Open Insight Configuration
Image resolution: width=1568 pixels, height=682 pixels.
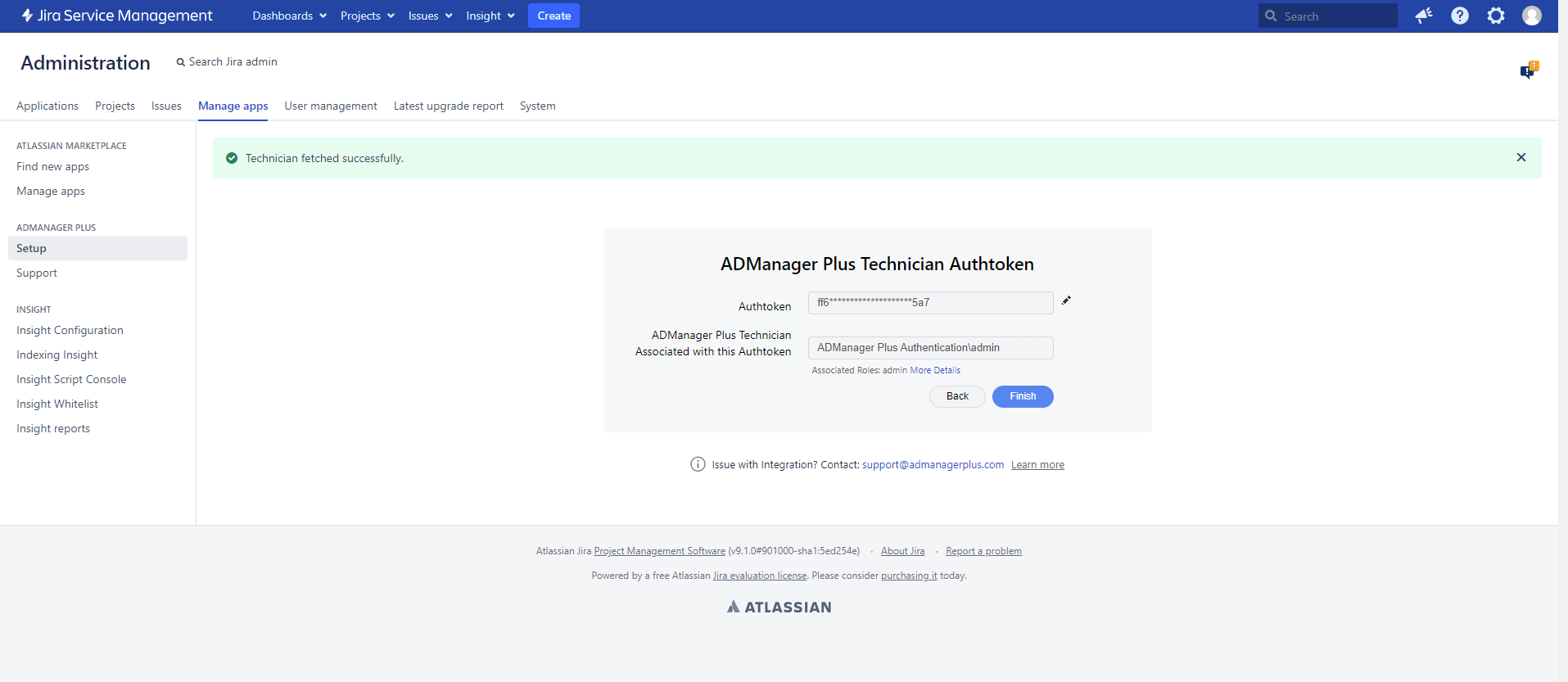tap(70, 330)
